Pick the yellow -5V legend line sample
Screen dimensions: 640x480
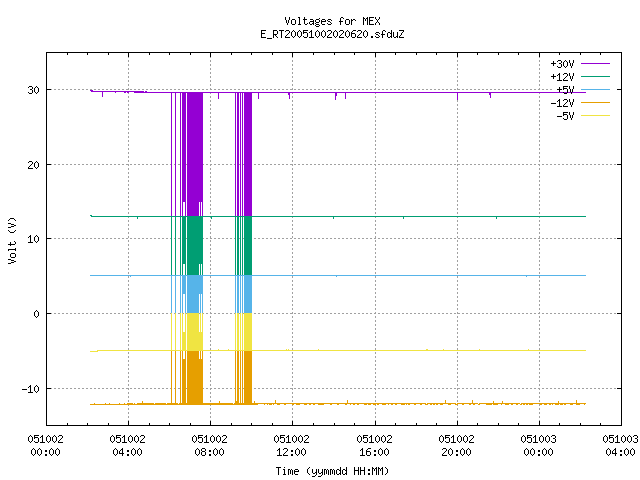point(596,116)
